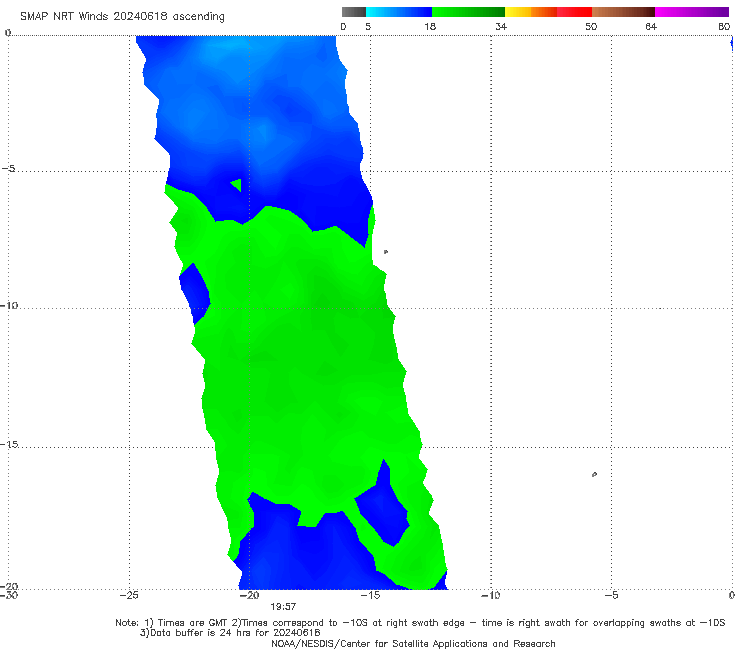This screenshot has height=650, width=740.
Task: Click the NOAA/NESDIS credit line
Action: tap(413, 643)
